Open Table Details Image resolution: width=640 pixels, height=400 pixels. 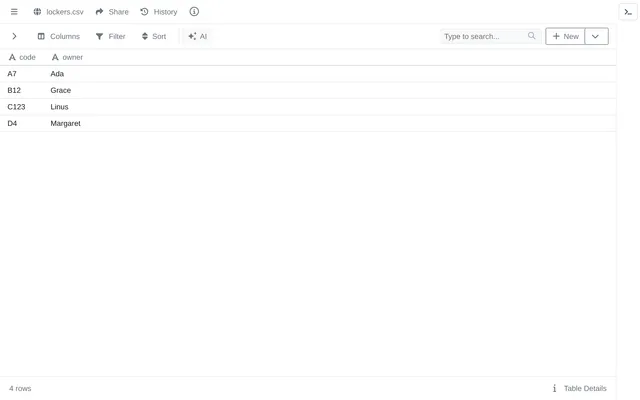(580, 388)
